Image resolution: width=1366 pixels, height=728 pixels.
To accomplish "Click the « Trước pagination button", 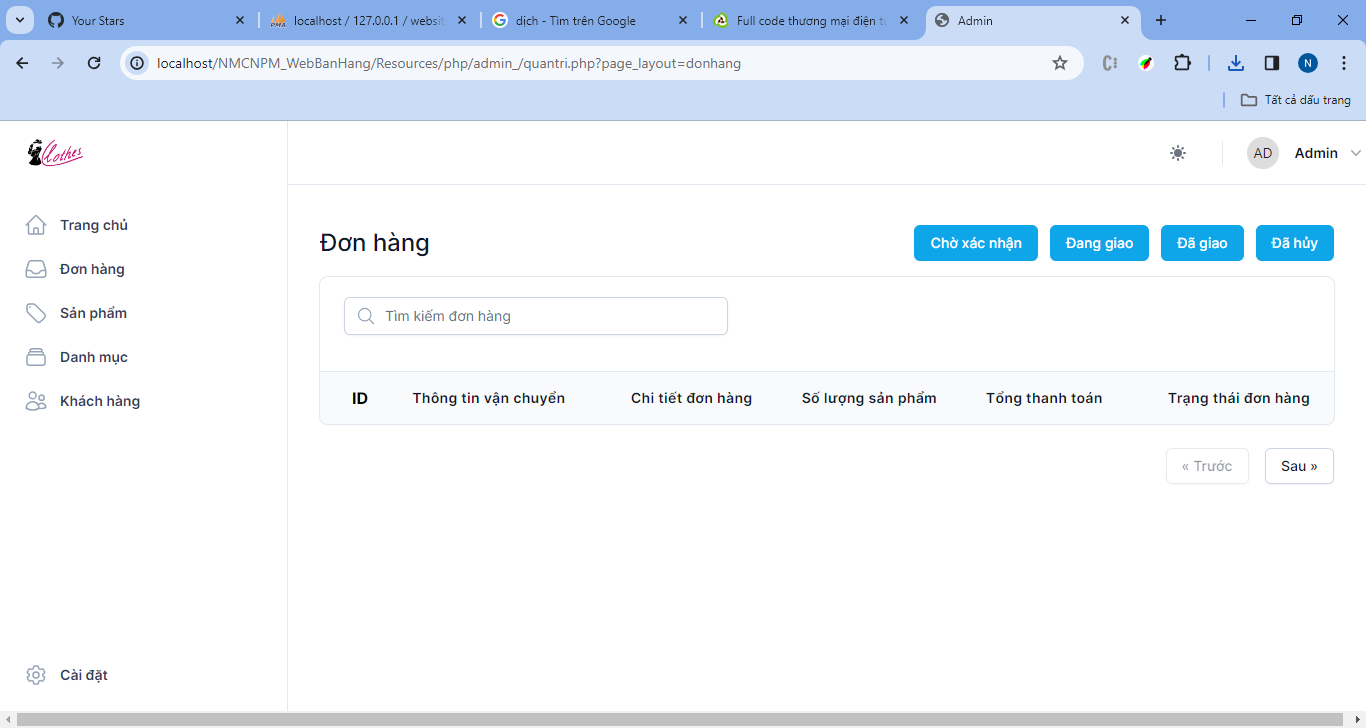I will [1207, 466].
